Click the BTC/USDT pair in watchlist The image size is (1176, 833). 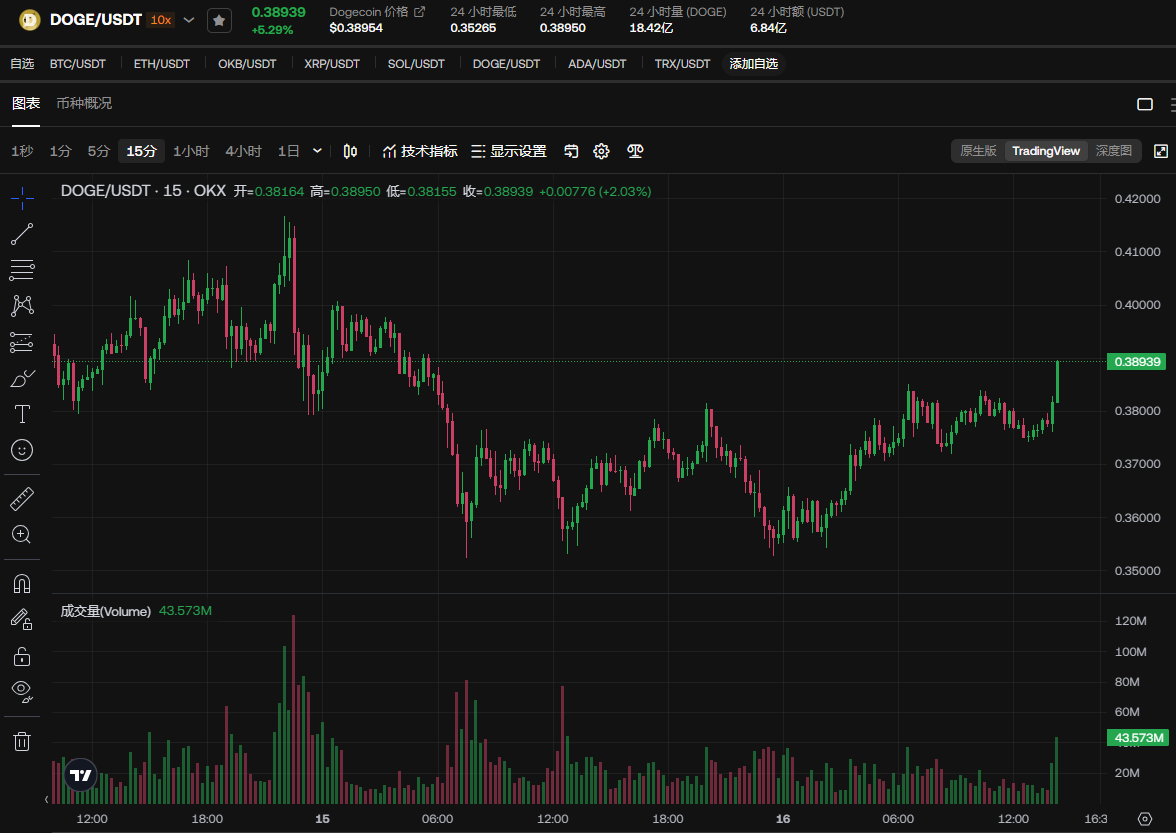point(78,64)
